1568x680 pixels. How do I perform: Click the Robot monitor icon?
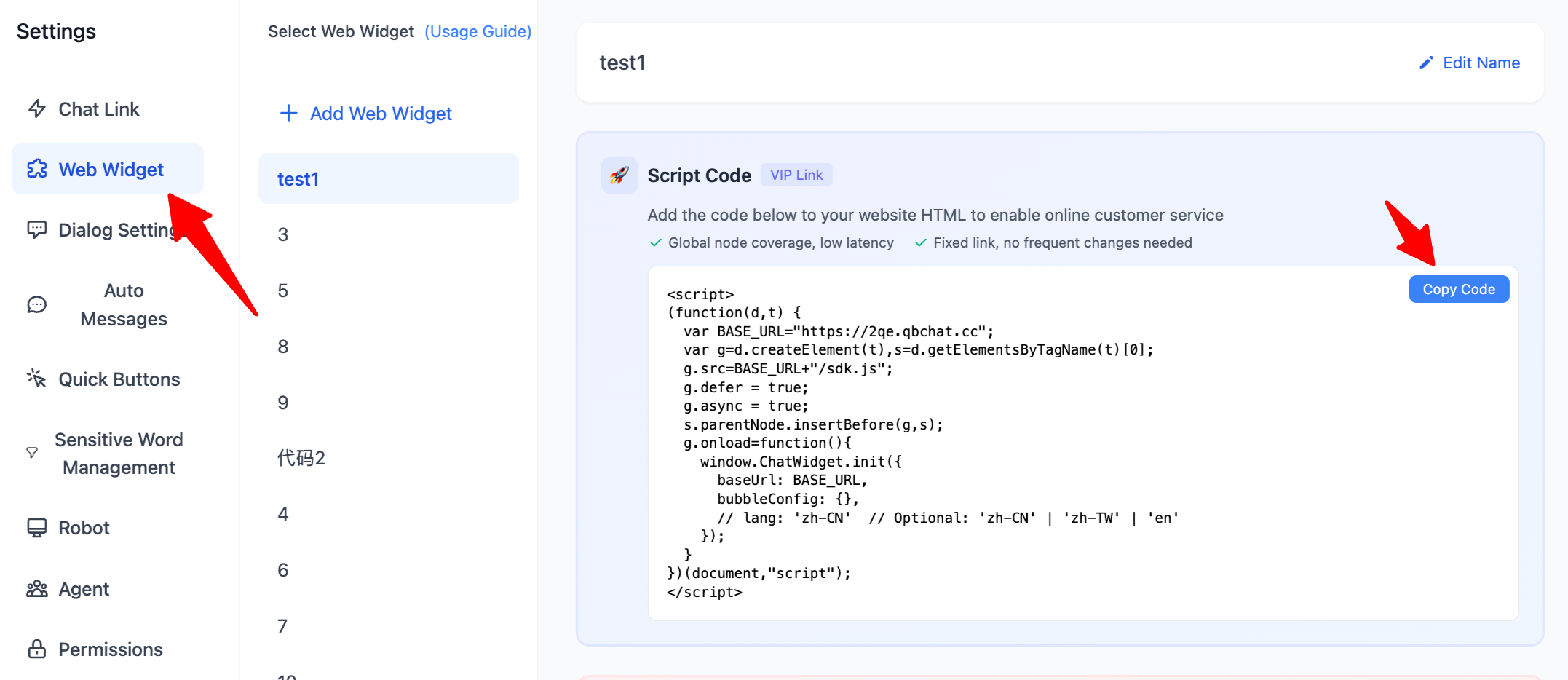(37, 528)
